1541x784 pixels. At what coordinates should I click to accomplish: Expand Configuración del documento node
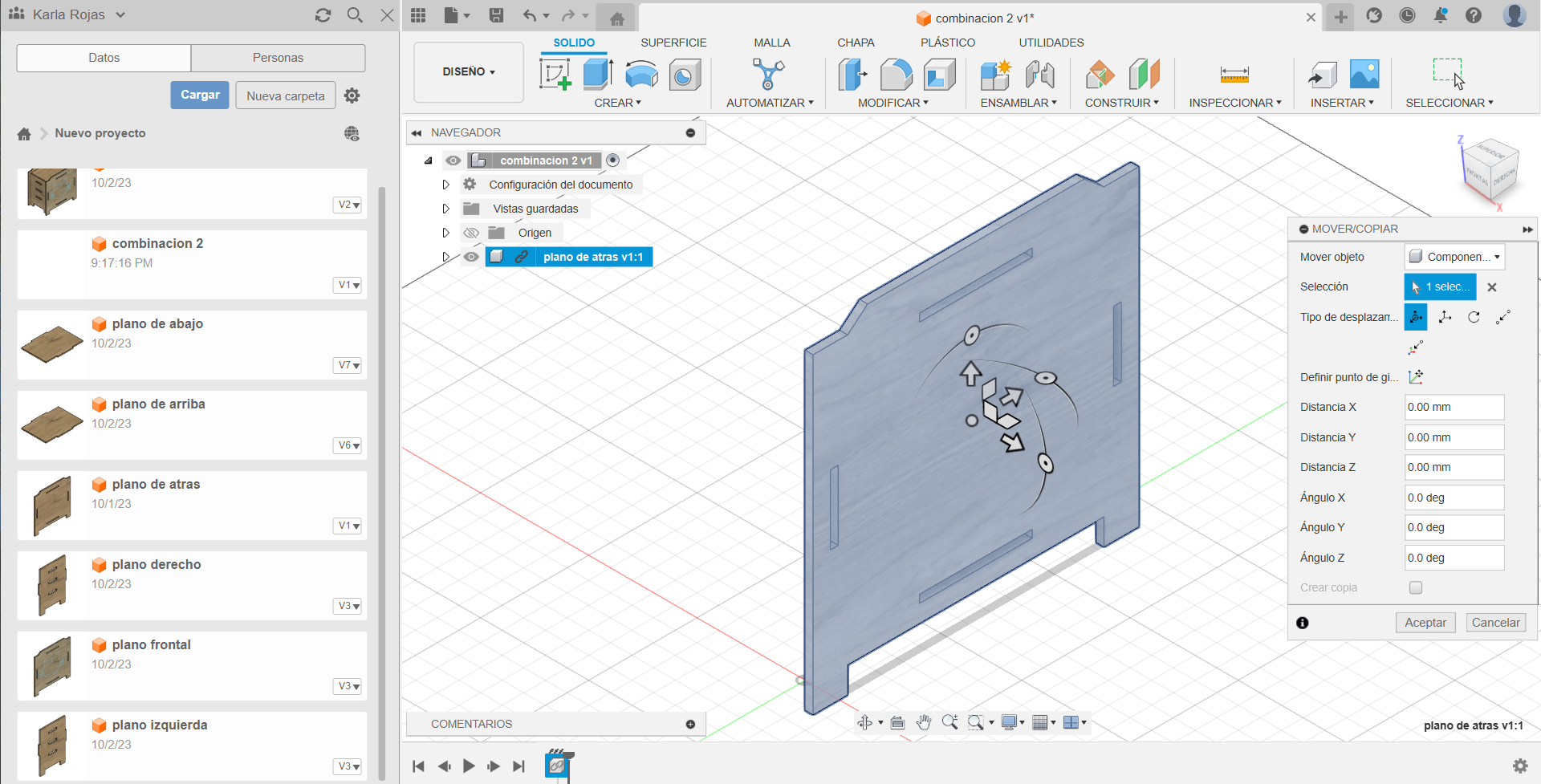(445, 185)
